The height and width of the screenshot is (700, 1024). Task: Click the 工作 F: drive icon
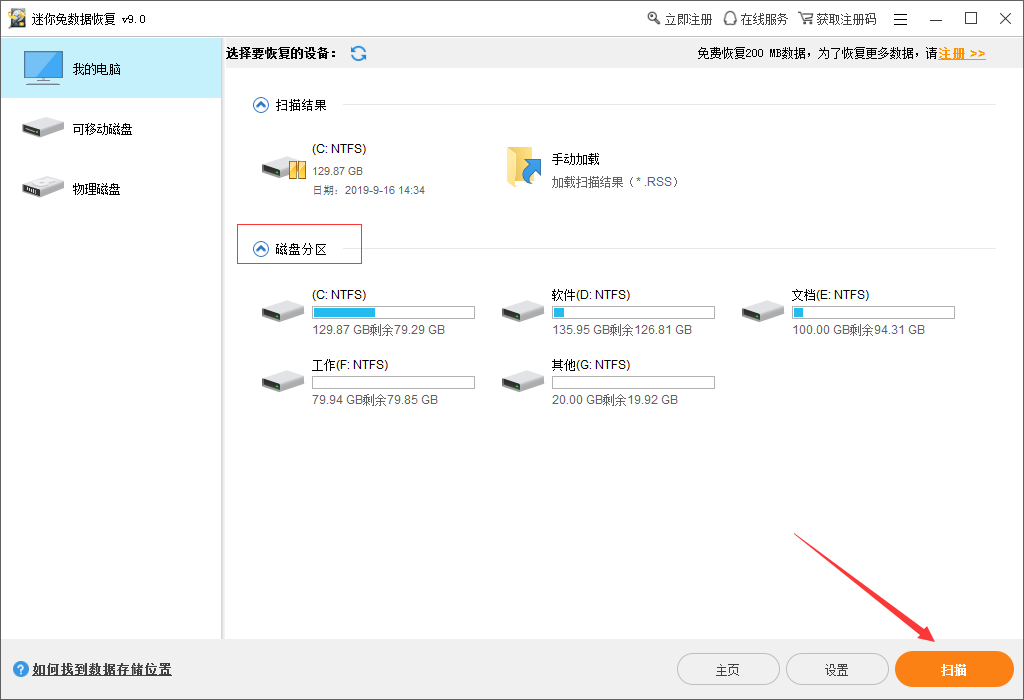[x=283, y=381]
